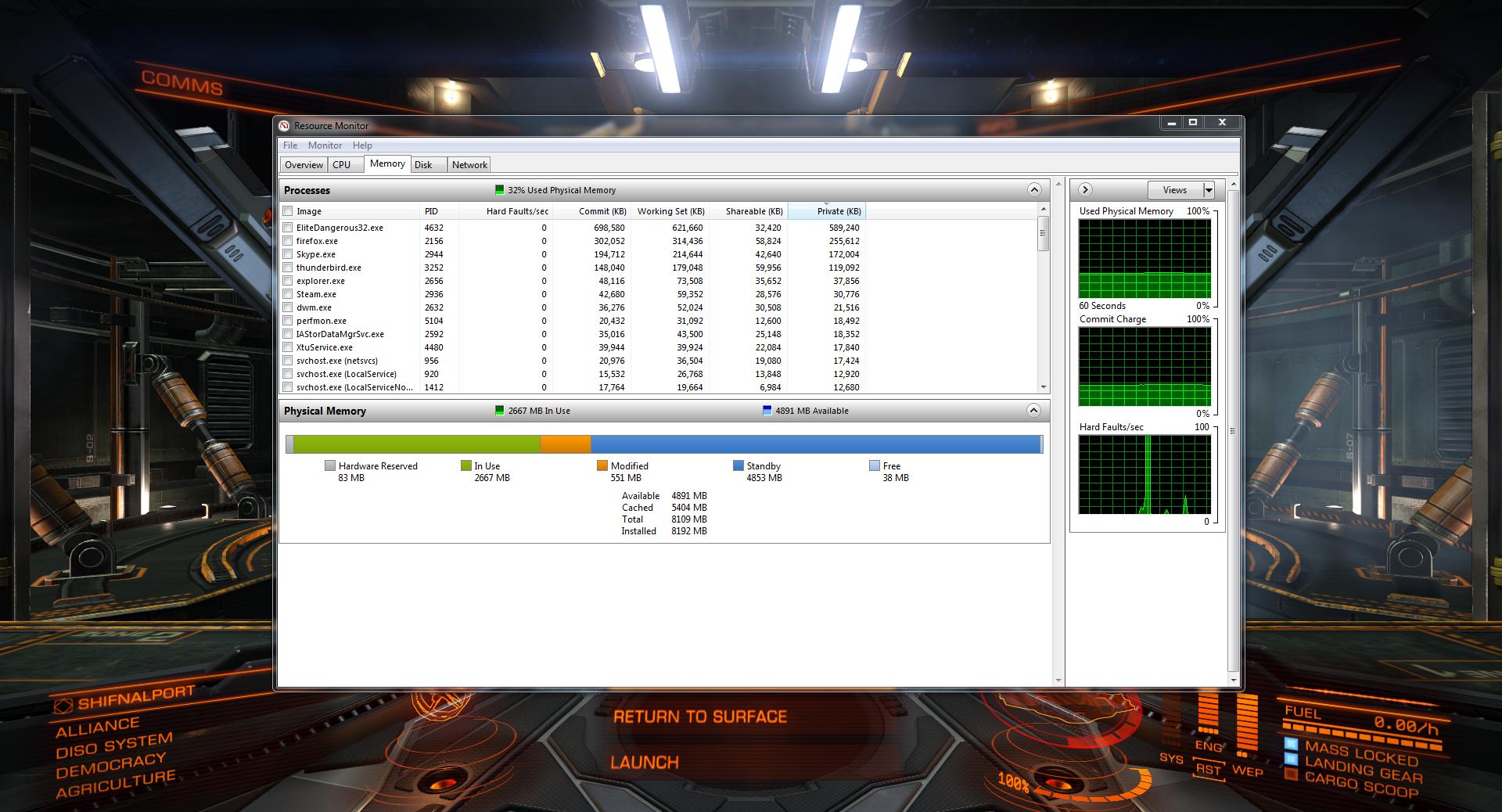
Task: Sort by the PID column header
Action: [x=440, y=211]
